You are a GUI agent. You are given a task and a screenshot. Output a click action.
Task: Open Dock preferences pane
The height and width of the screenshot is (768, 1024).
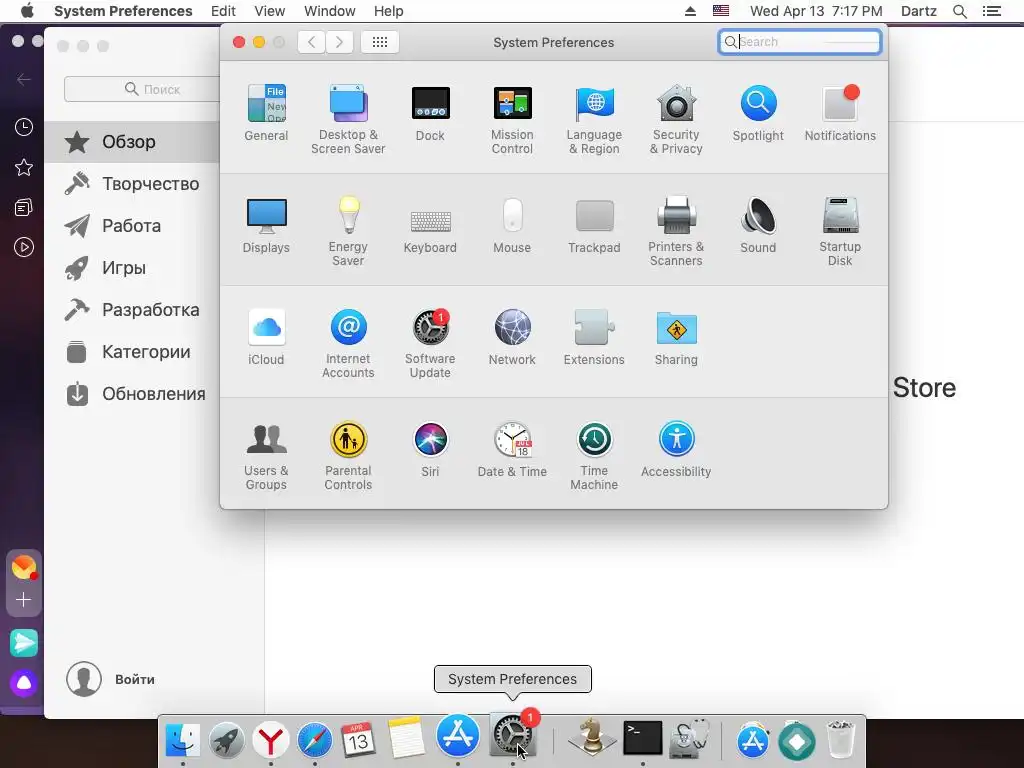pyautogui.click(x=430, y=113)
